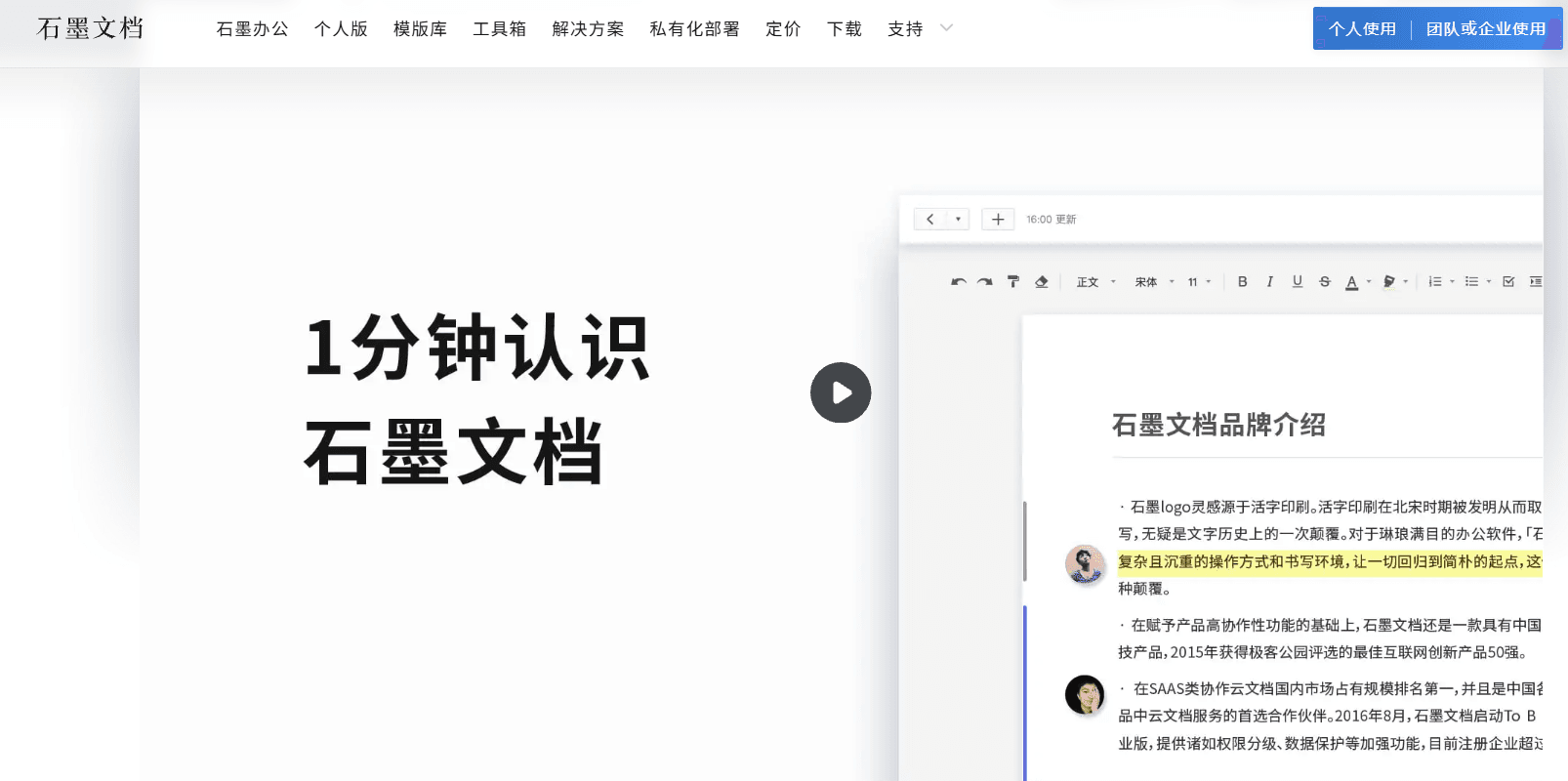Viewport: 1568px width, 781px height.
Task: Open the font size 11 dropdown
Action: point(1199,282)
